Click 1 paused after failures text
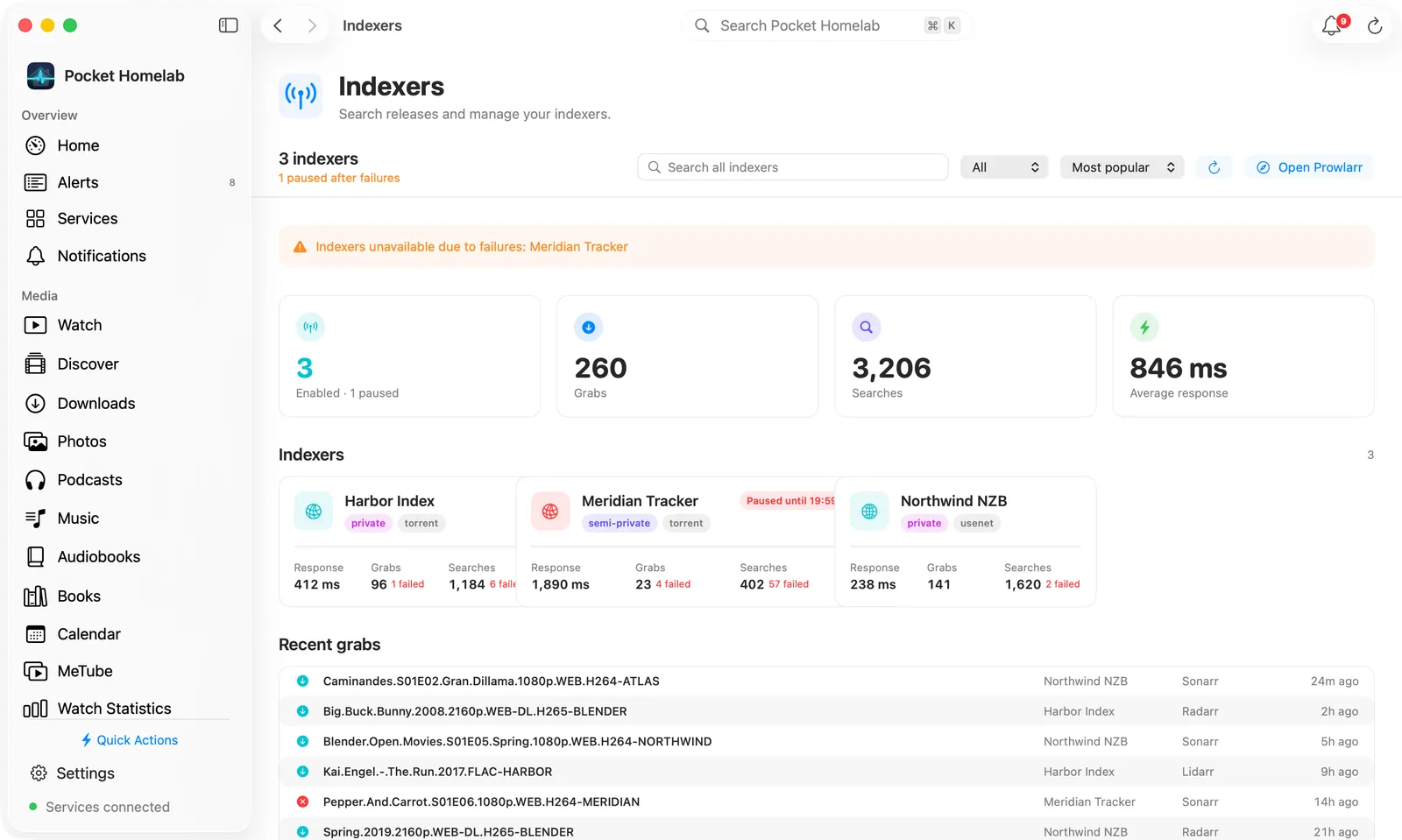The width and height of the screenshot is (1402, 840). tap(339, 178)
